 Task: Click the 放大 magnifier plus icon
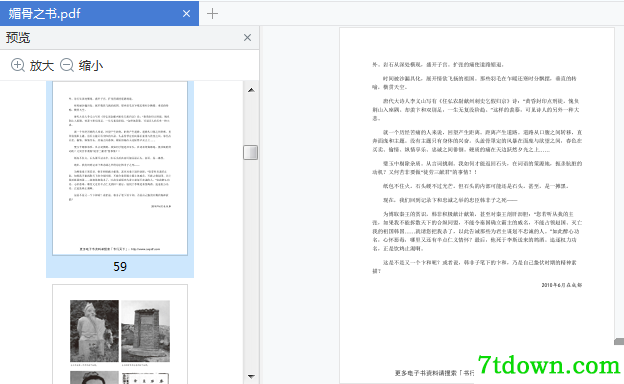tap(18, 65)
